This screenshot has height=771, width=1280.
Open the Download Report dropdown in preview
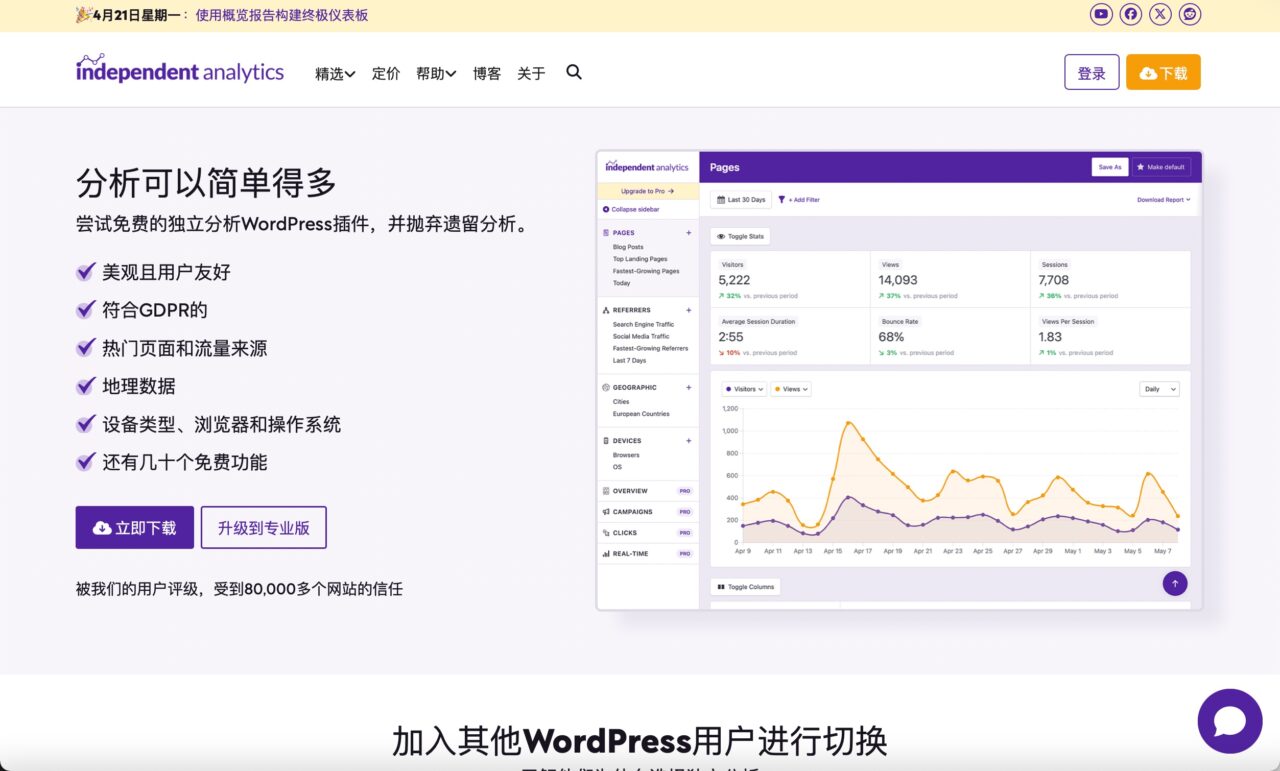click(x=1164, y=200)
